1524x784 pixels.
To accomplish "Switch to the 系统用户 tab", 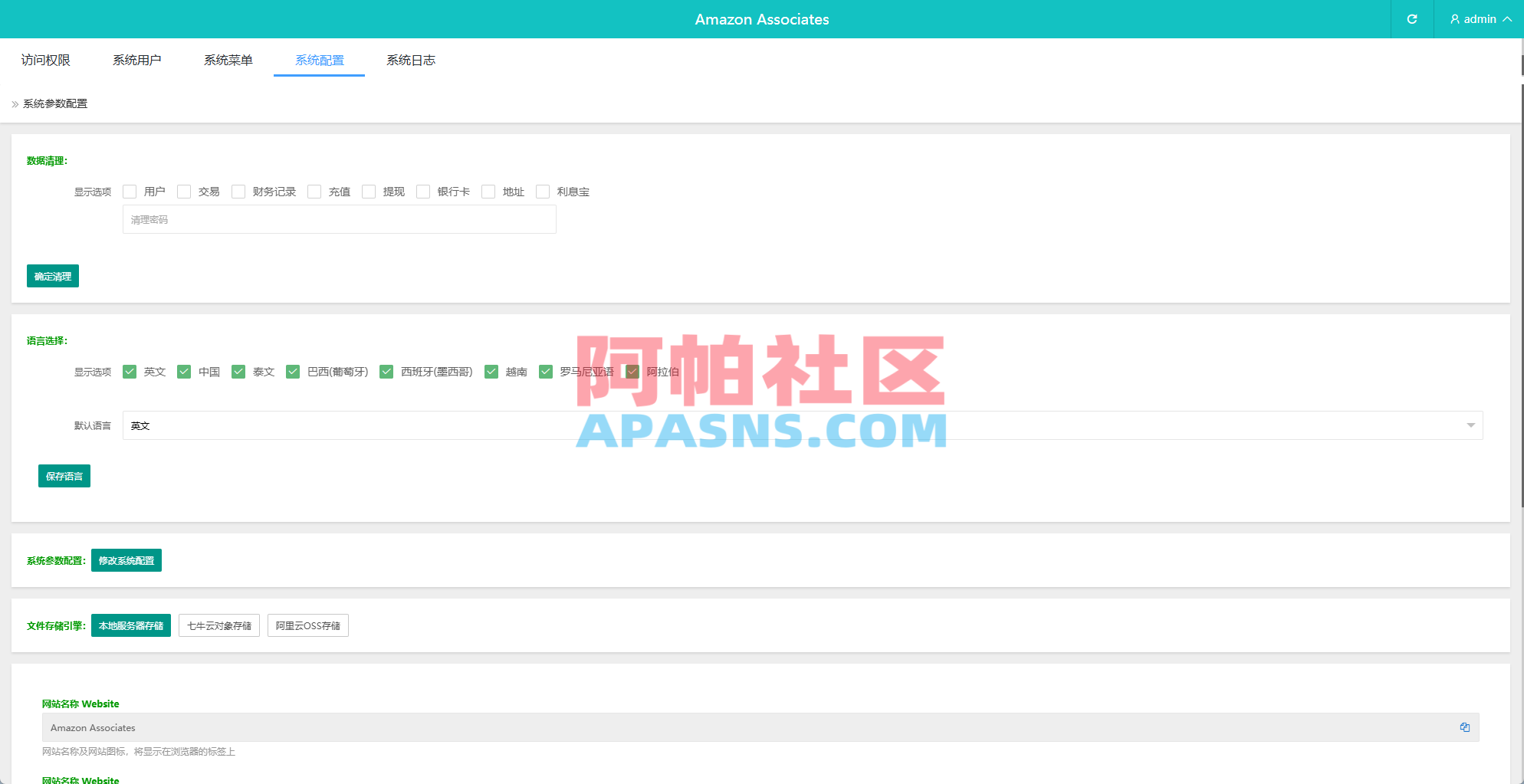I will [137, 60].
